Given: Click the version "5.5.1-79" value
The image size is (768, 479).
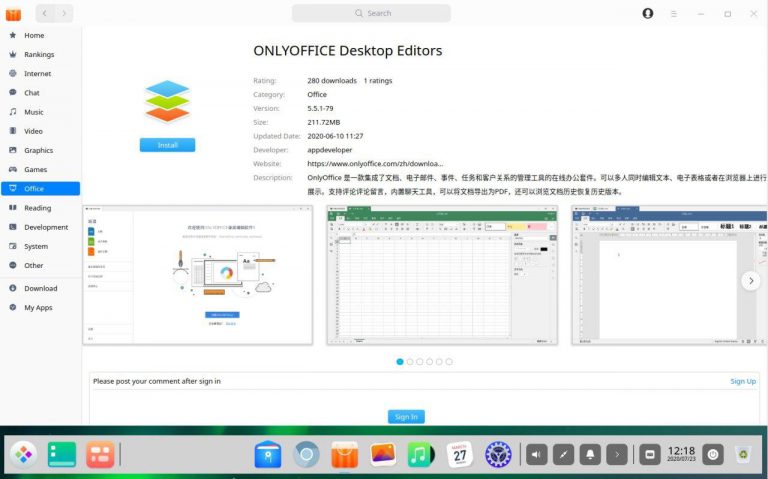Looking at the screenshot, I should (x=320, y=108).
